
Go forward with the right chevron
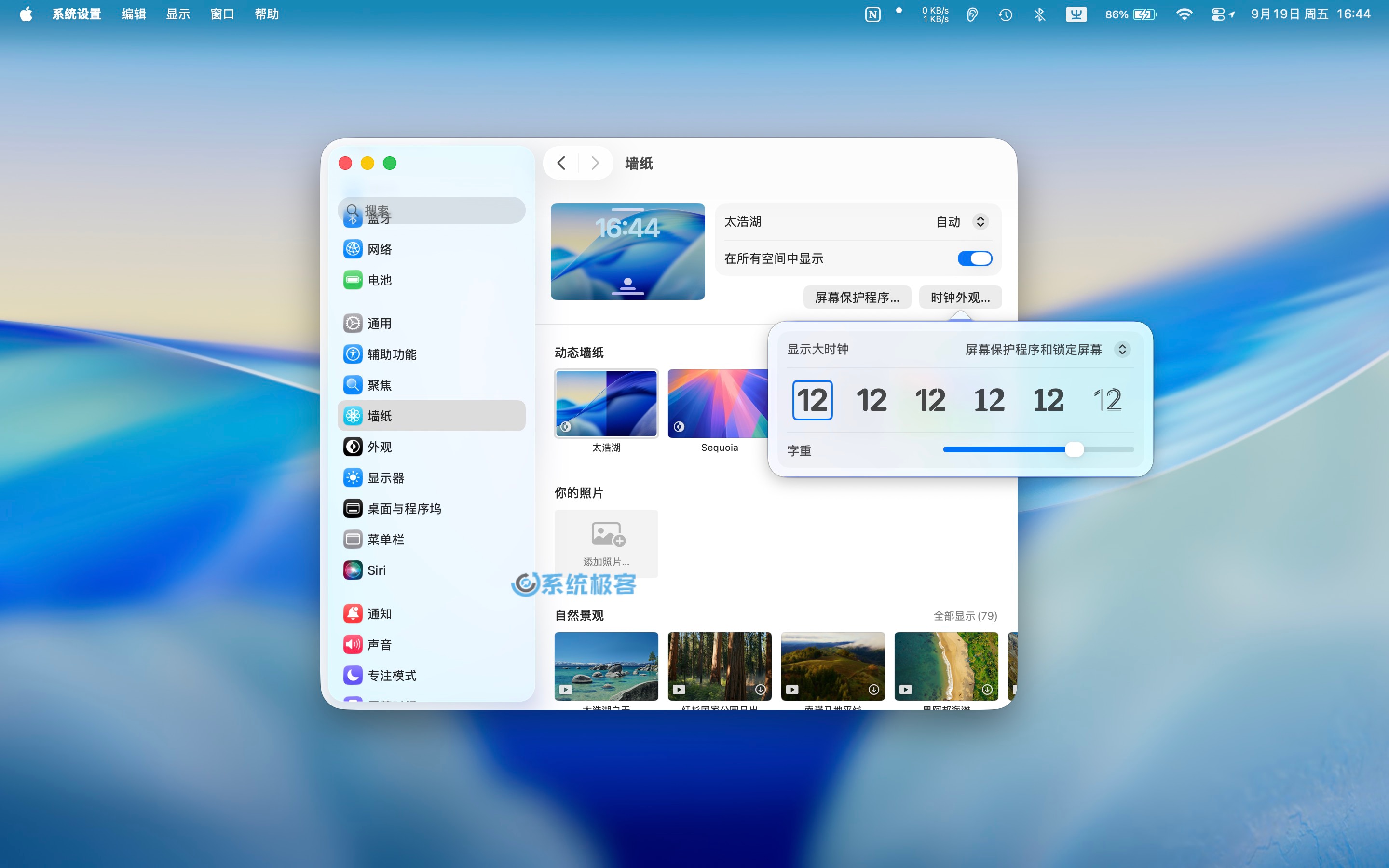pos(595,163)
